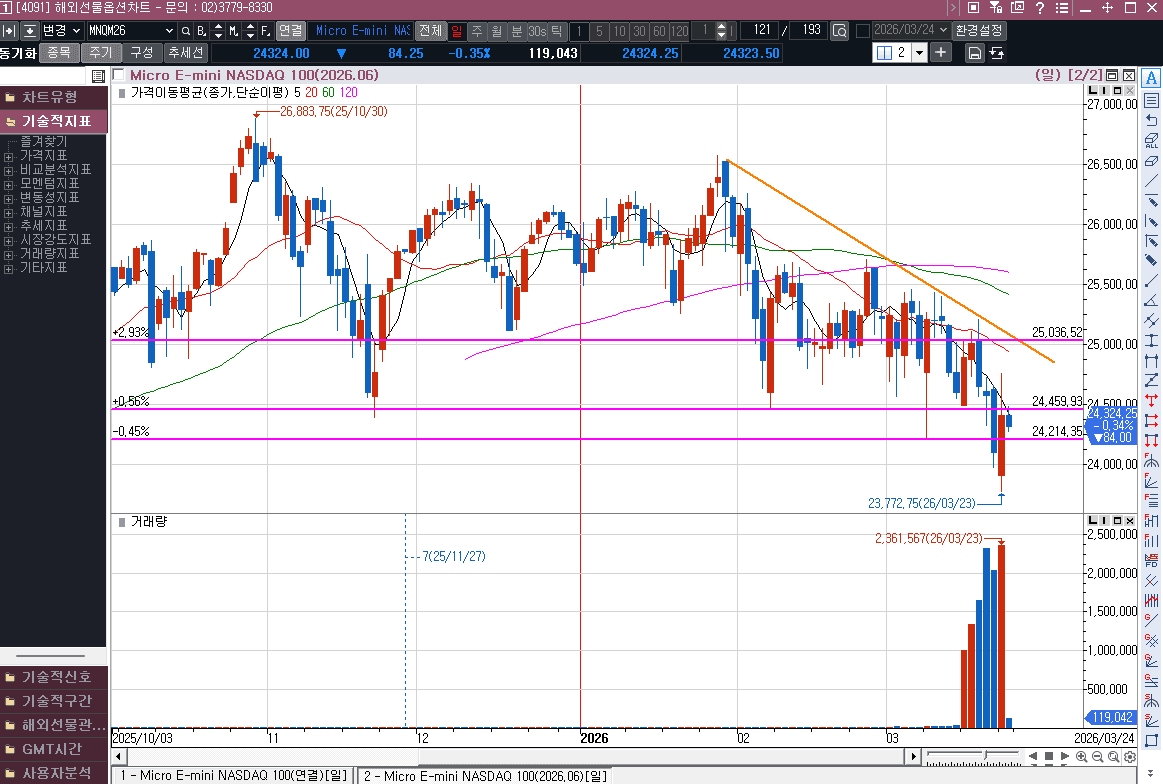Image resolution: width=1163 pixels, height=784 pixels.
Task: Click the undo arrow in drawing toolbar
Action: click(1151, 120)
